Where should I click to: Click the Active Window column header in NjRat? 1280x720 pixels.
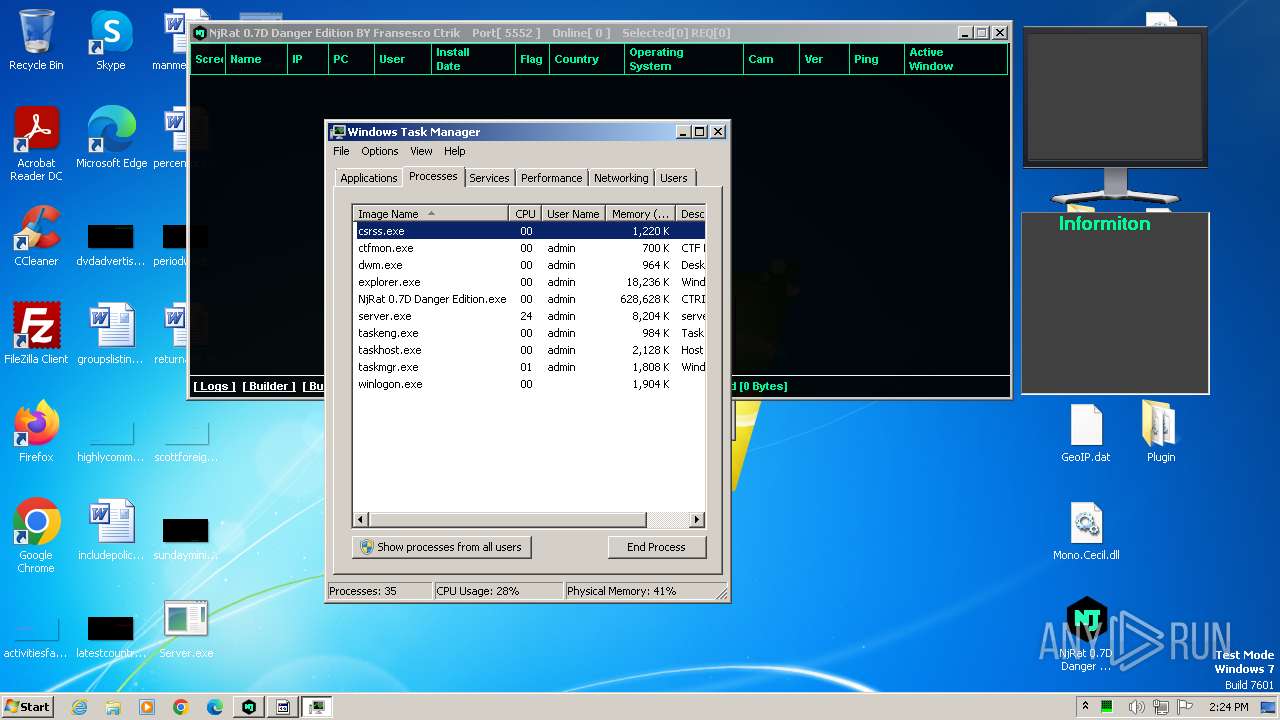coord(955,59)
